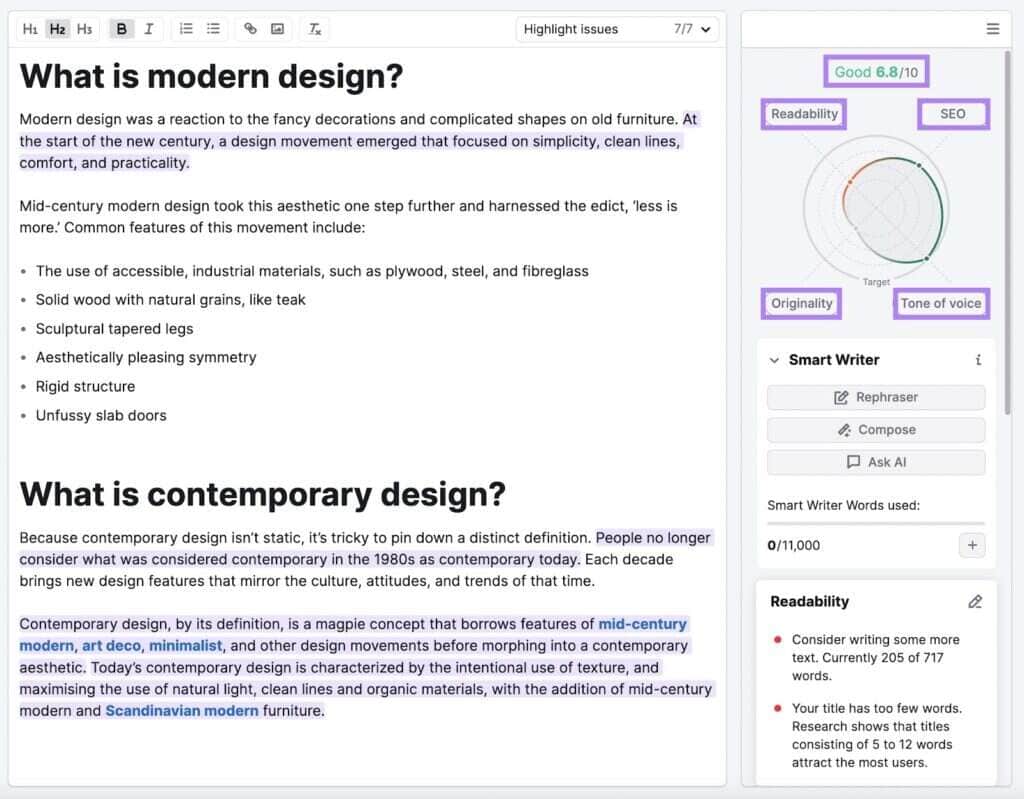Clear text formatting with the Tx icon
The image size is (1024, 799).
tap(315, 28)
